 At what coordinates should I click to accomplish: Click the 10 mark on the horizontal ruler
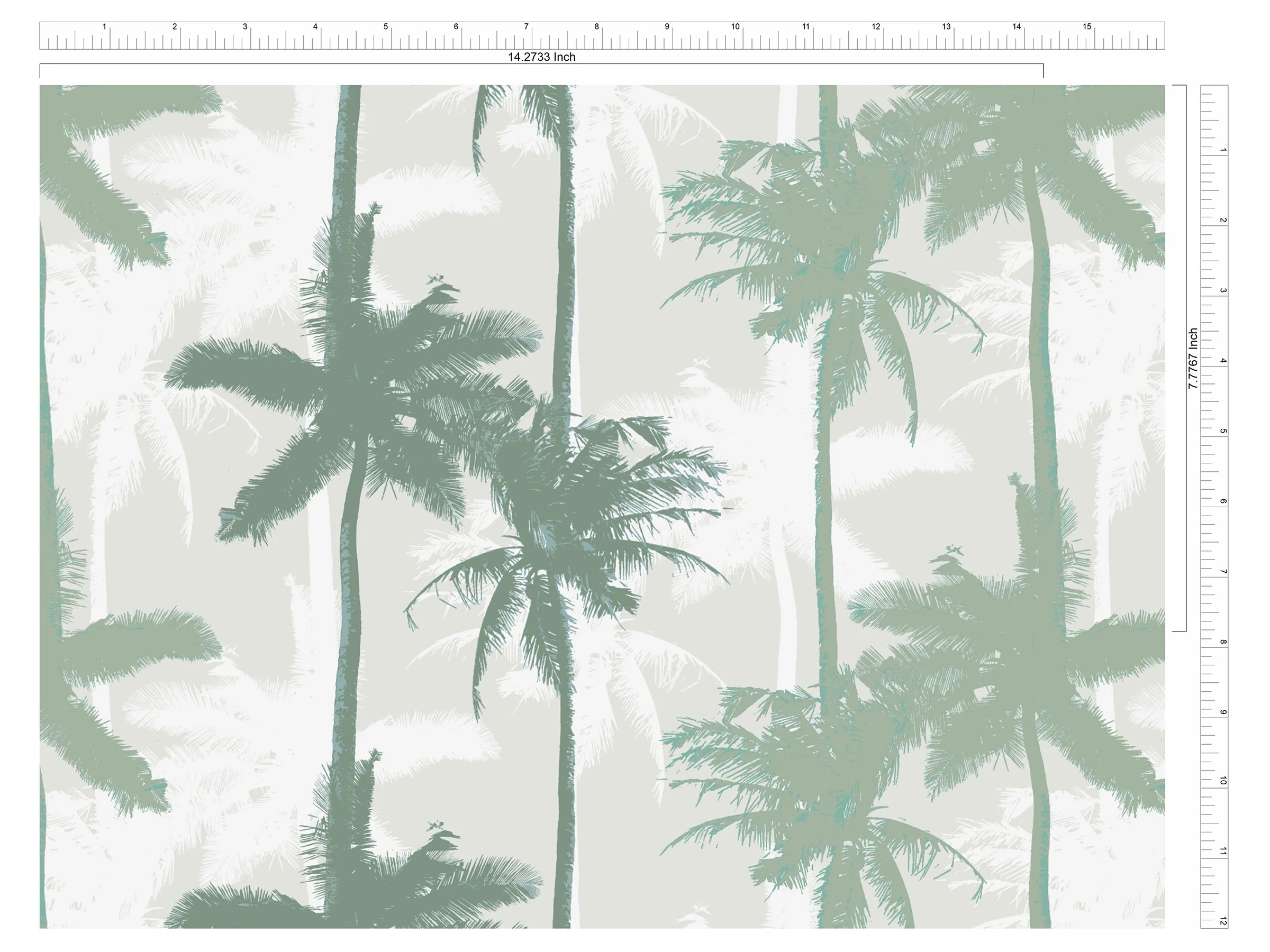click(736, 27)
